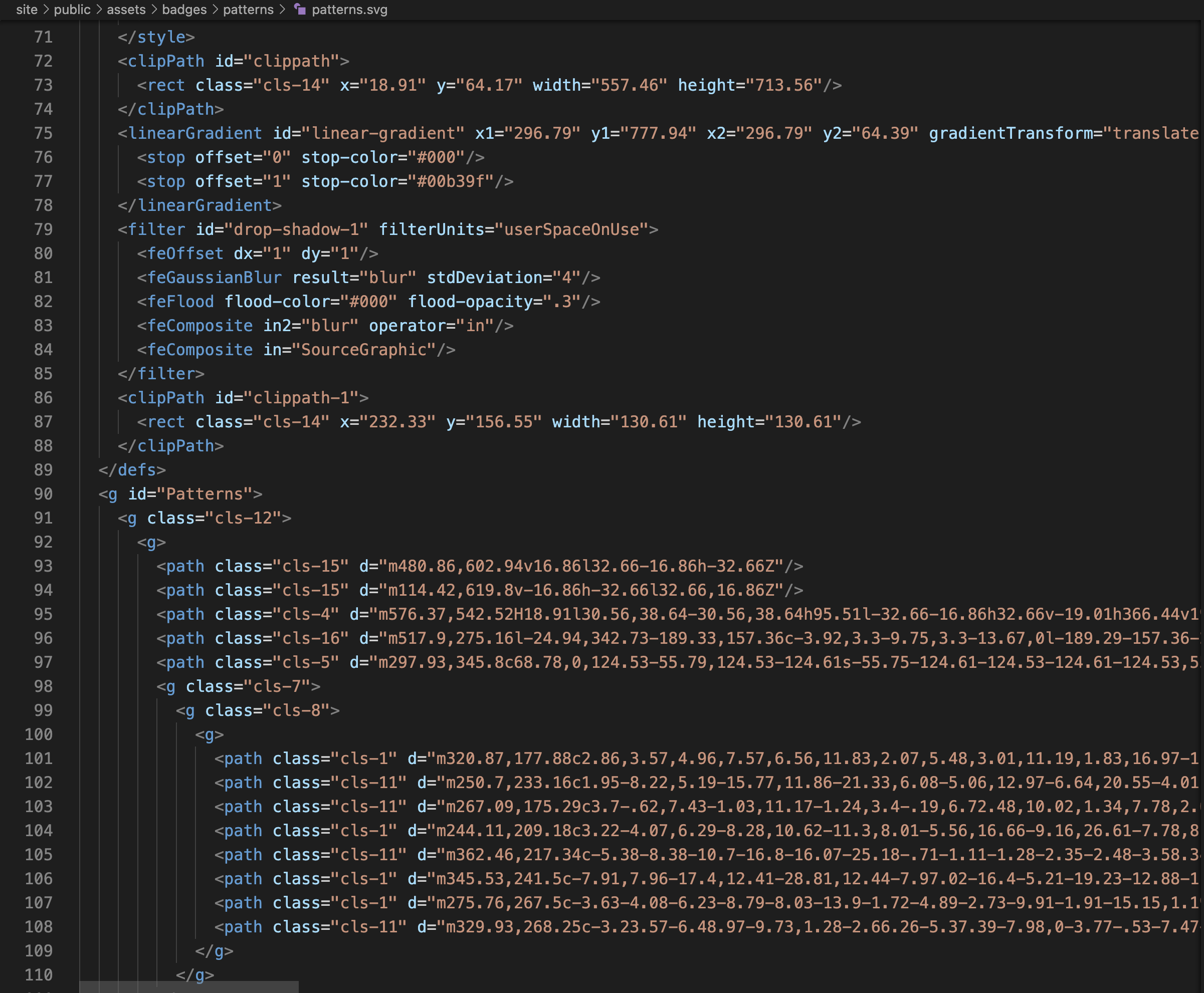Click the feGaussianBlur element name
Viewport: 1204px width, 993px height.
pyautogui.click(x=214, y=278)
